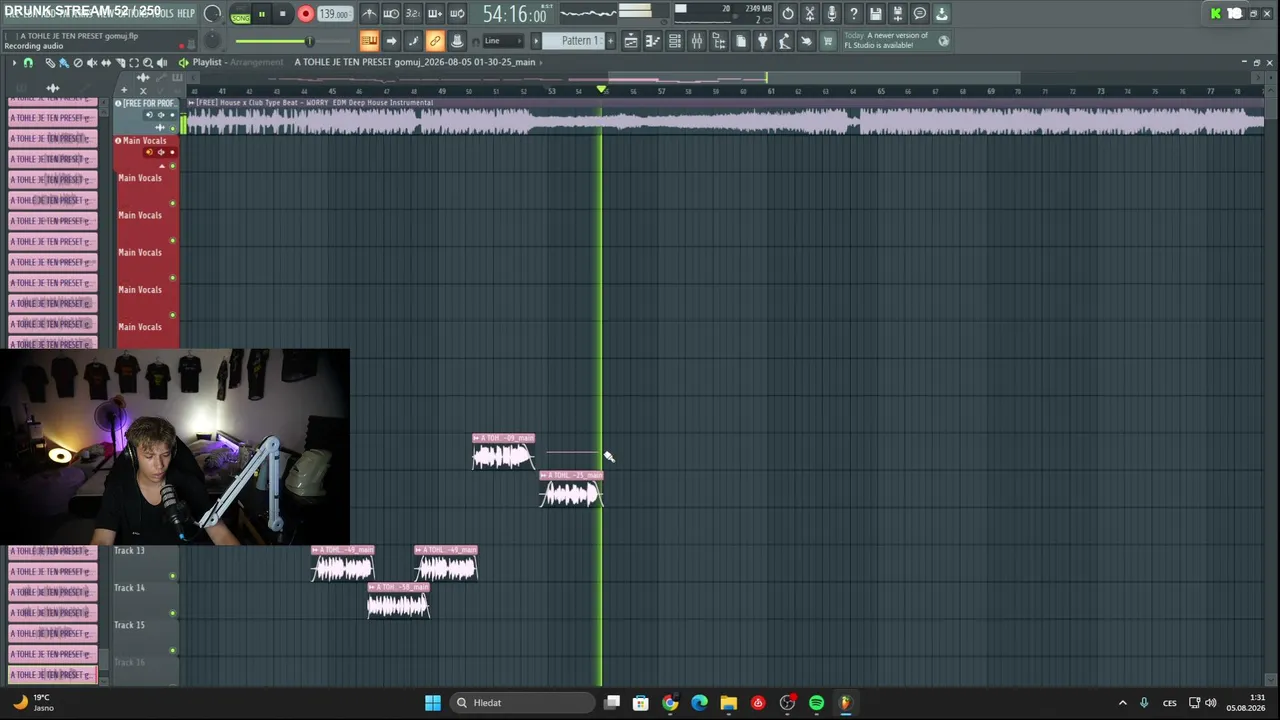Click the globe icon in news panel
The height and width of the screenshot is (720, 1280).
tap(944, 41)
